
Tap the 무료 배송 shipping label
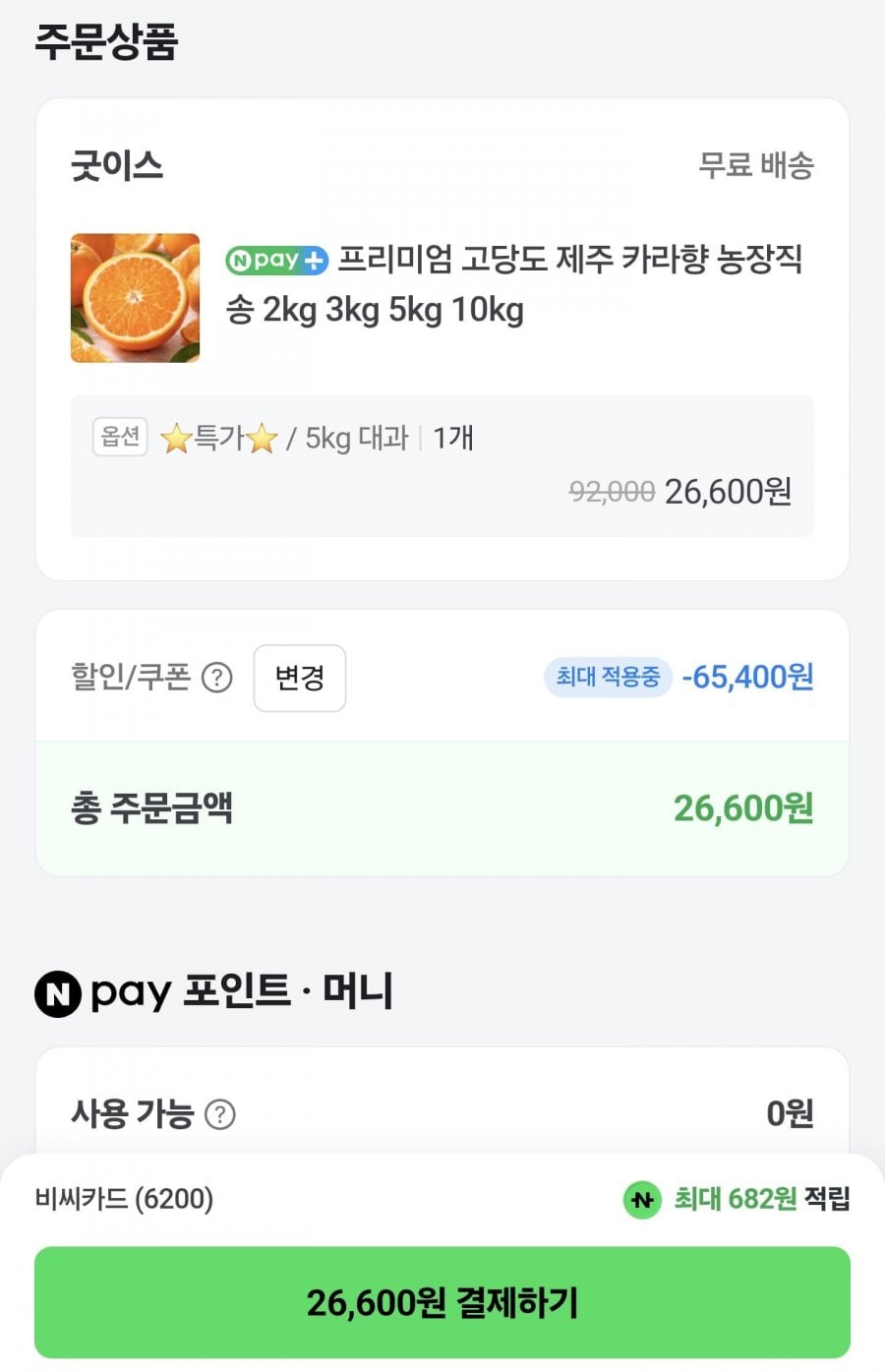[x=755, y=165]
